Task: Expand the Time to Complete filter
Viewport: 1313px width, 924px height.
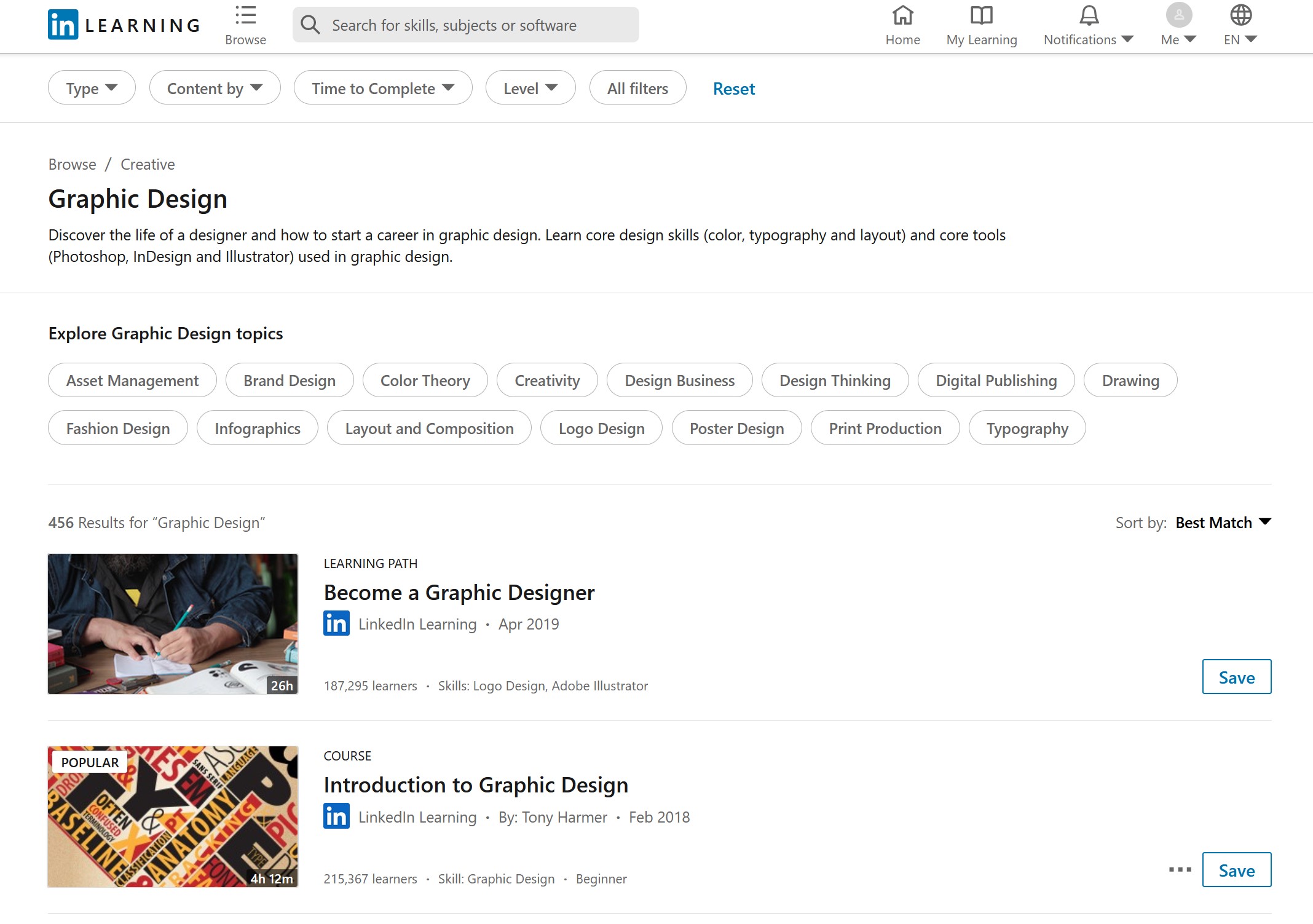Action: pyautogui.click(x=382, y=88)
